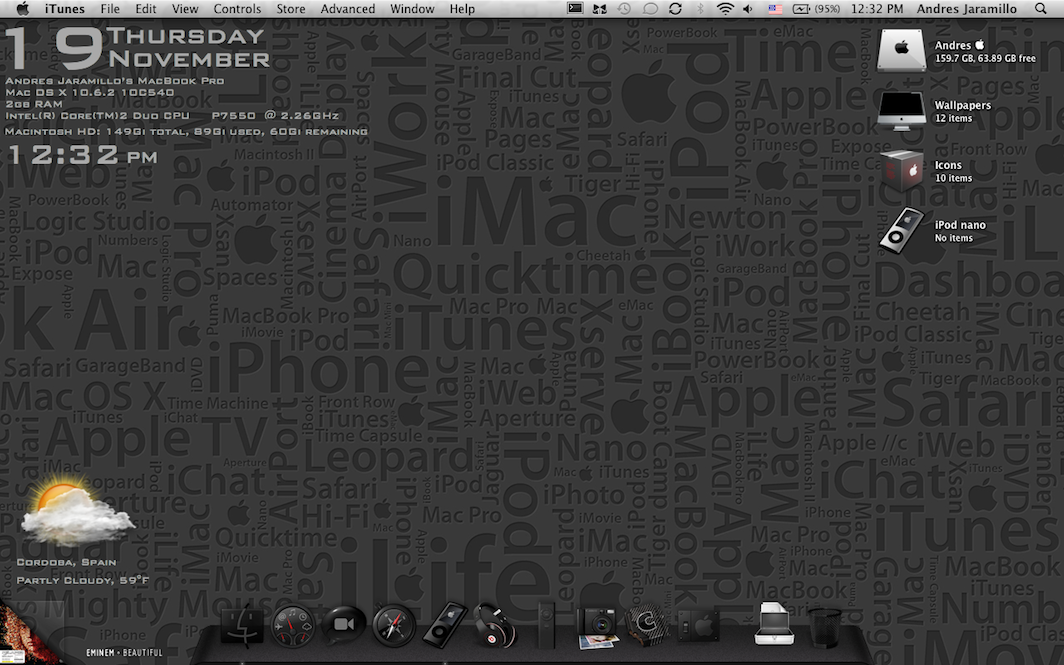The width and height of the screenshot is (1064, 665).
Task: Click the butterfly icon in the menu bar
Action: pyautogui.click(x=599, y=9)
